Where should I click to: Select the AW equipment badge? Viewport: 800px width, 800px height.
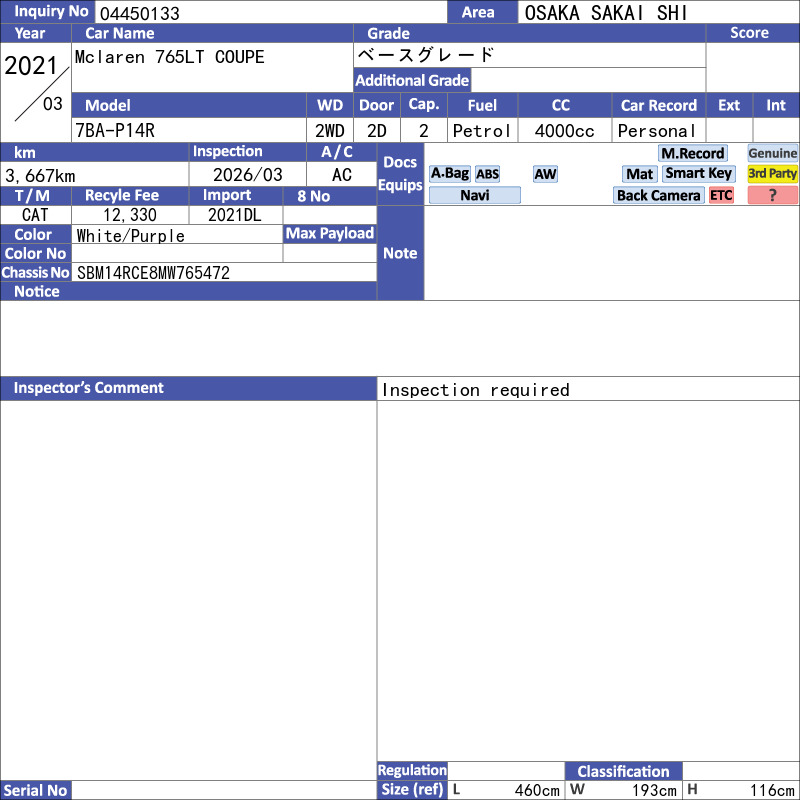[x=545, y=174]
